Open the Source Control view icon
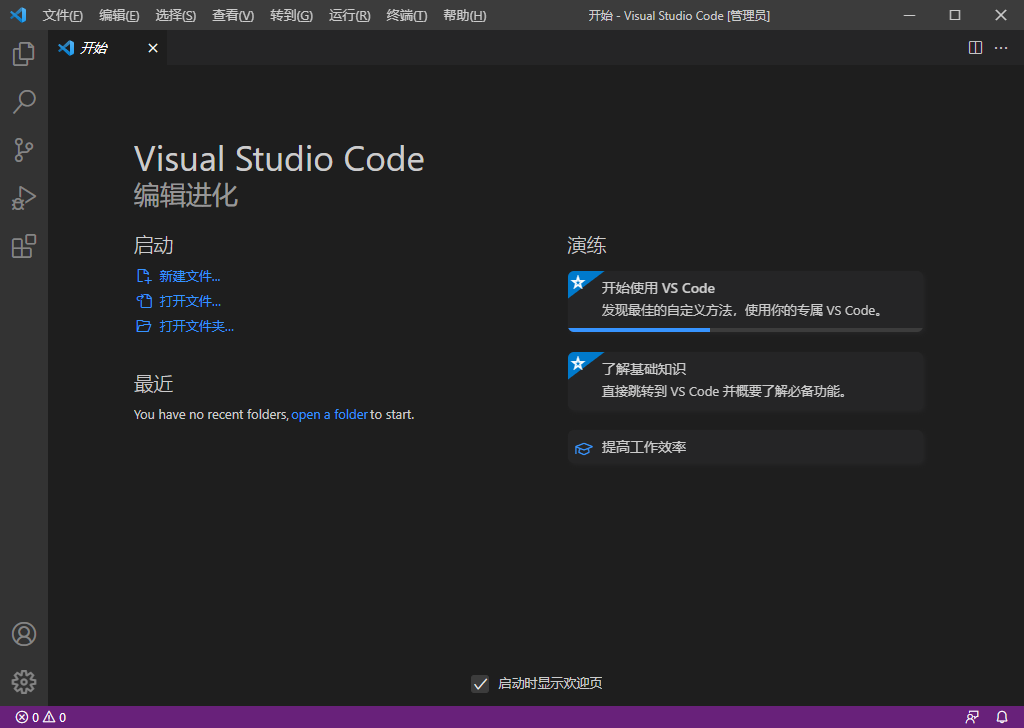The image size is (1024, 728). pos(24,150)
